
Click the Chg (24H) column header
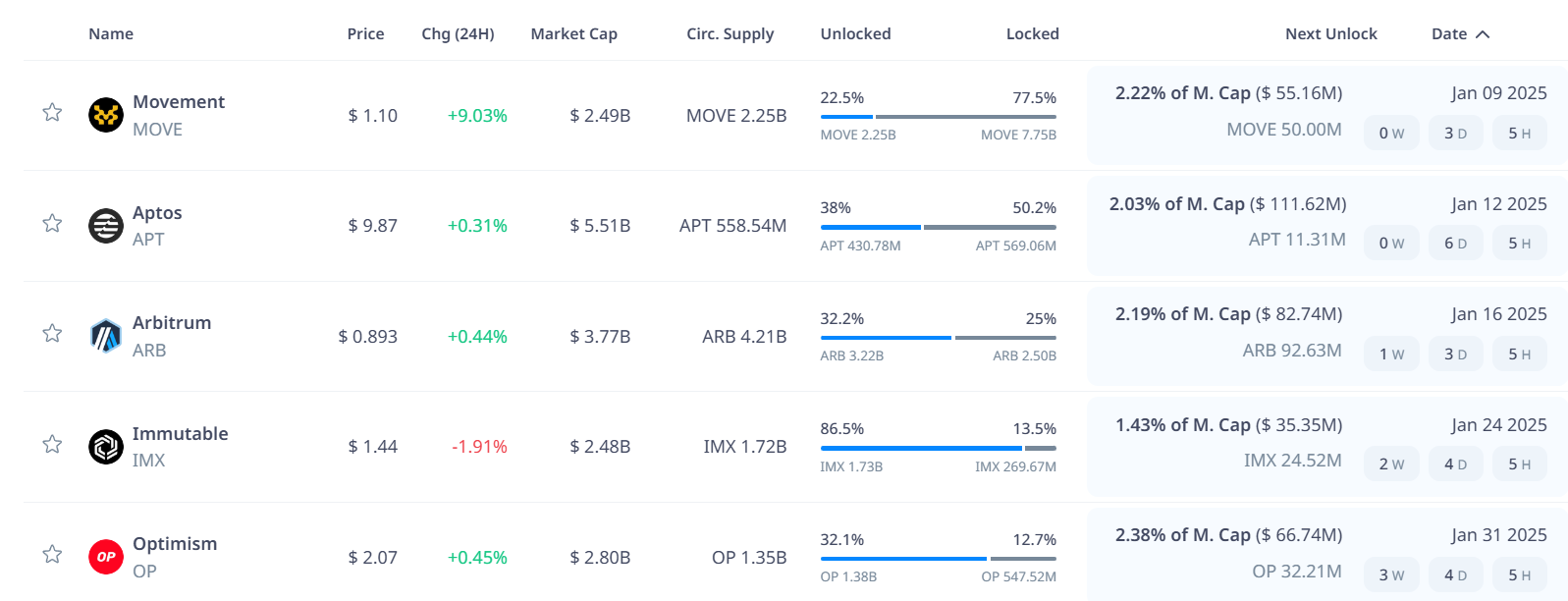(x=458, y=34)
